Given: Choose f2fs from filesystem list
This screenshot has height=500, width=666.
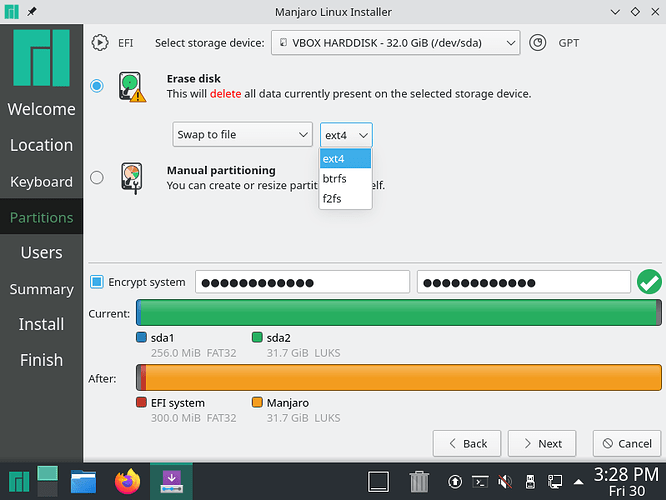Looking at the screenshot, I should [345, 198].
